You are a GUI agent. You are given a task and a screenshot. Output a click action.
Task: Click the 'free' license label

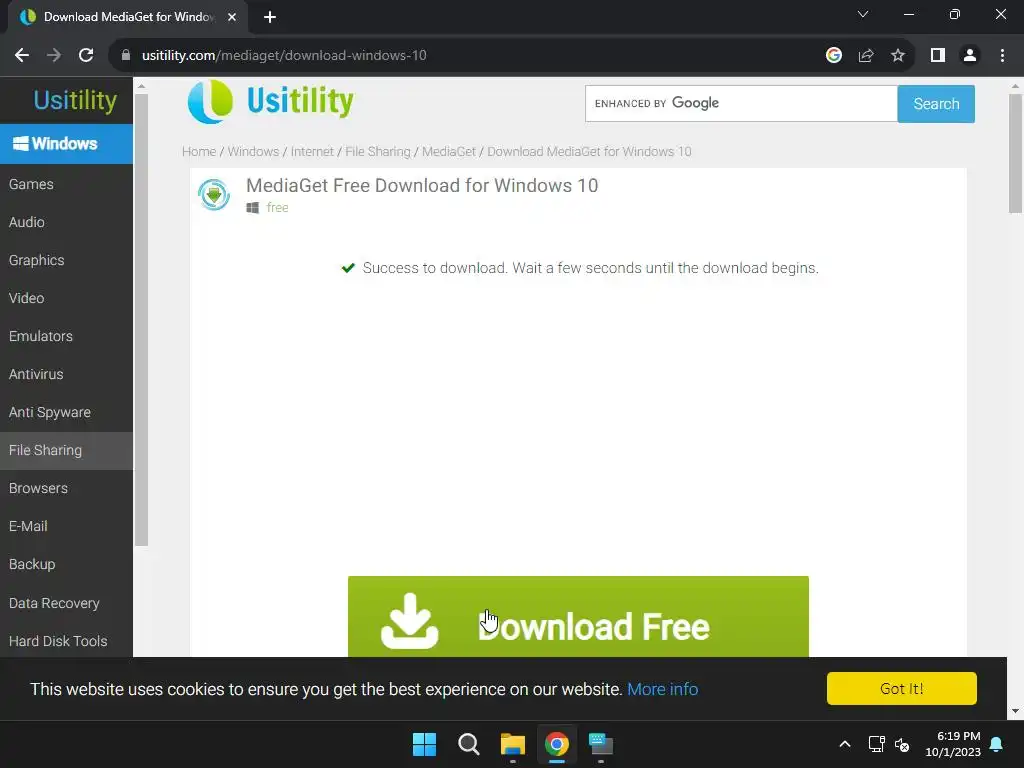point(278,208)
